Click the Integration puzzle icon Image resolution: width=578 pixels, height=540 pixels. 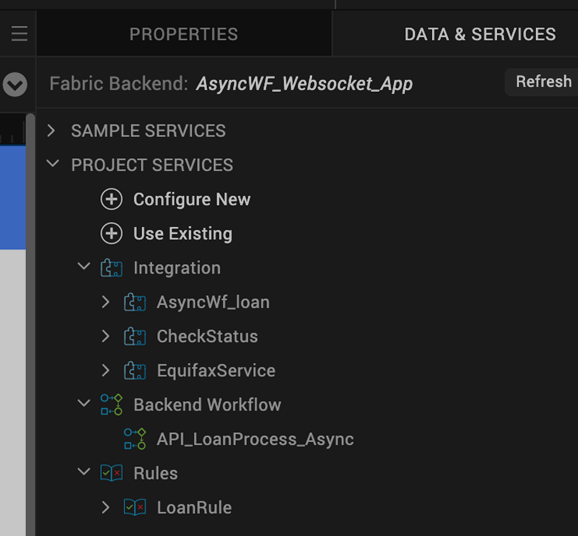click(x=111, y=268)
